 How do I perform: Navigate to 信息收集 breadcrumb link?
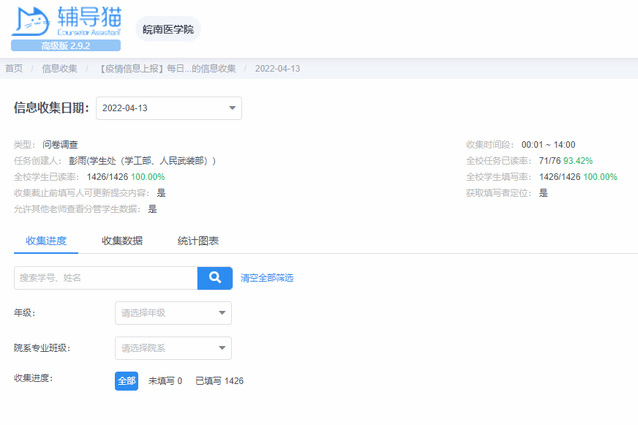pyautogui.click(x=60, y=68)
